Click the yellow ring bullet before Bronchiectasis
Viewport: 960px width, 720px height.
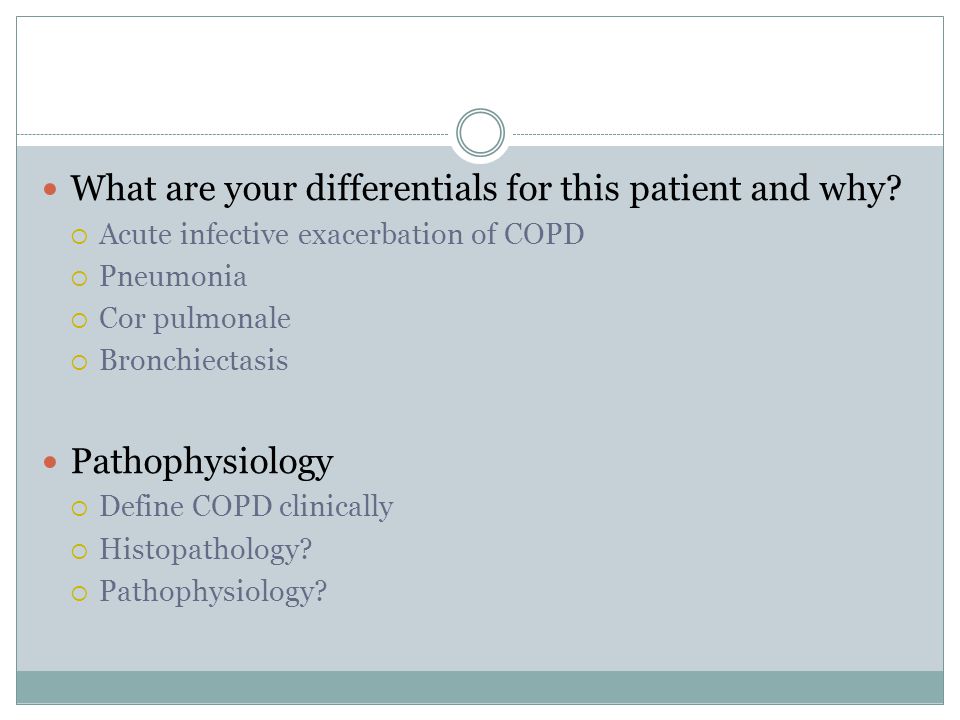(x=80, y=362)
